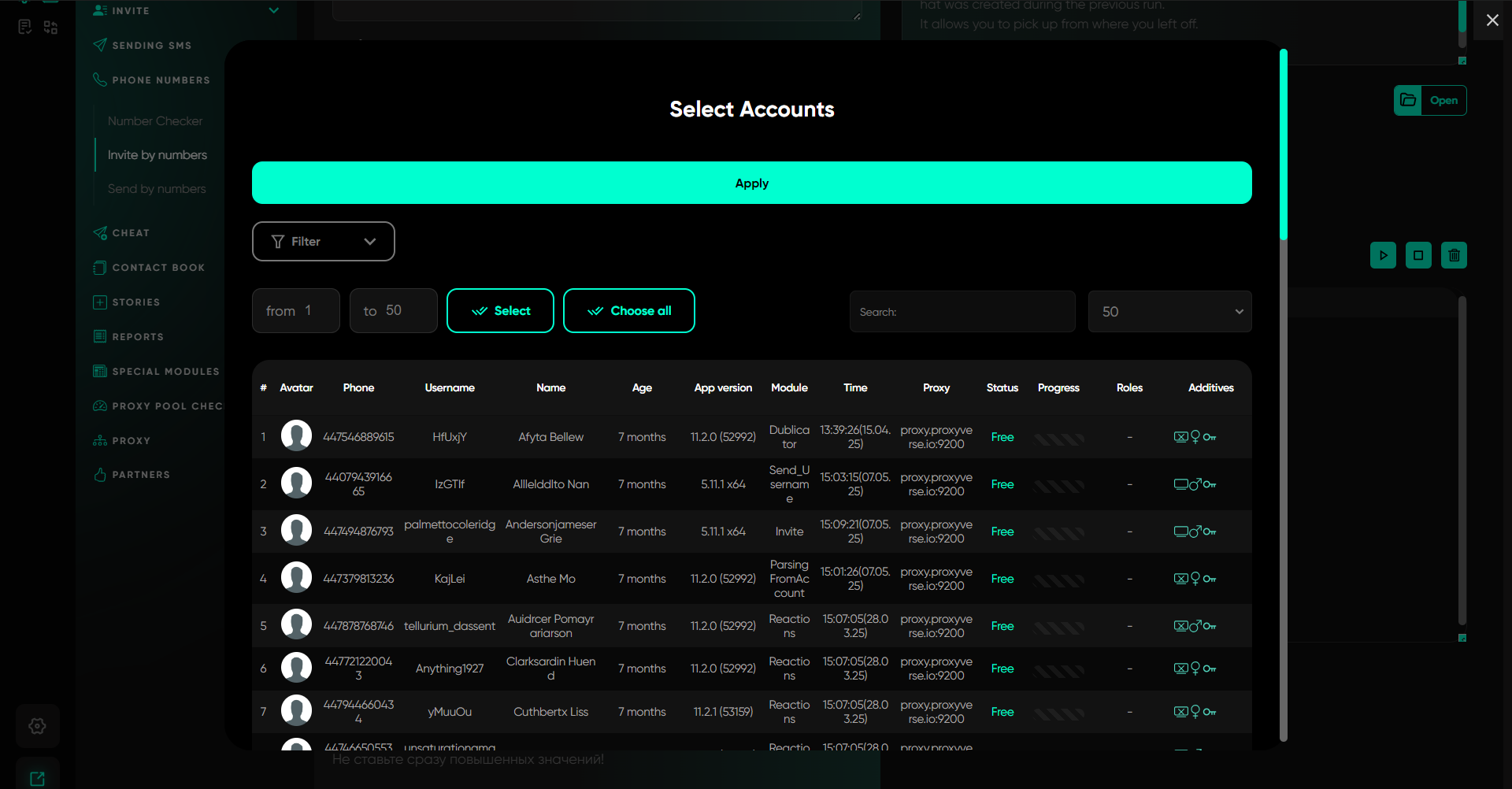The height and width of the screenshot is (789, 1512).
Task: Select account row for KajLei
Action: (450, 579)
